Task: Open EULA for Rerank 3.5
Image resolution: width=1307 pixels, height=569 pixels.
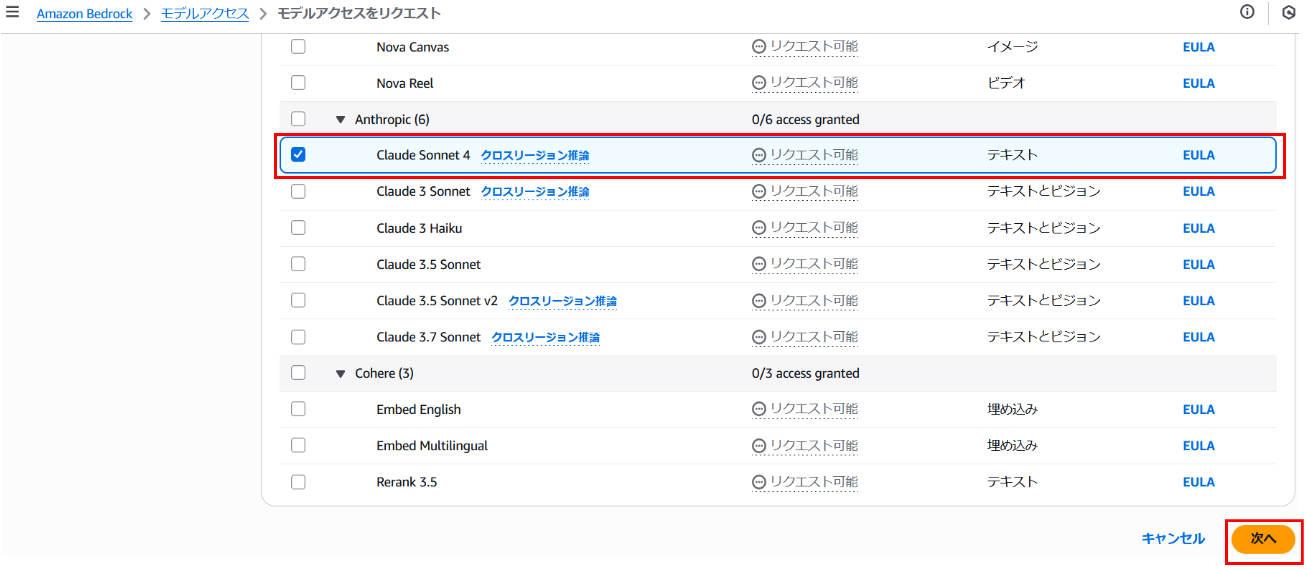Action: coord(1199,482)
